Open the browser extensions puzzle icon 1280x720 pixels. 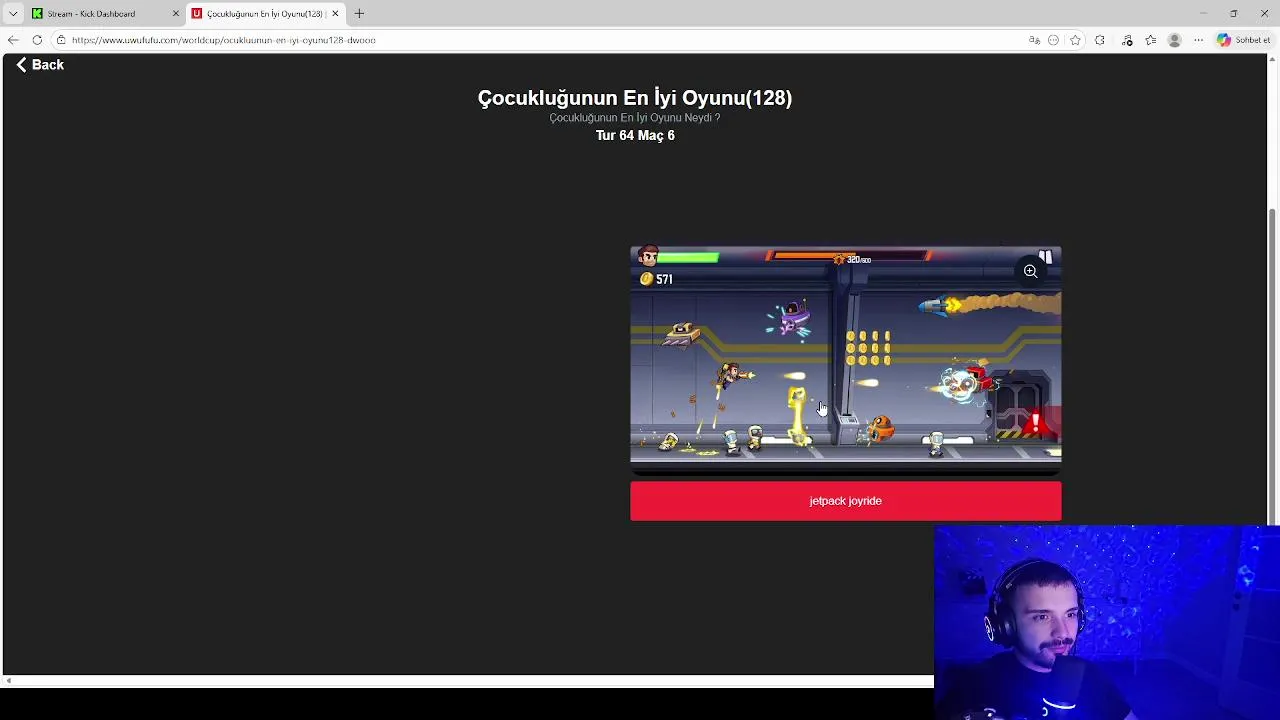1100,40
